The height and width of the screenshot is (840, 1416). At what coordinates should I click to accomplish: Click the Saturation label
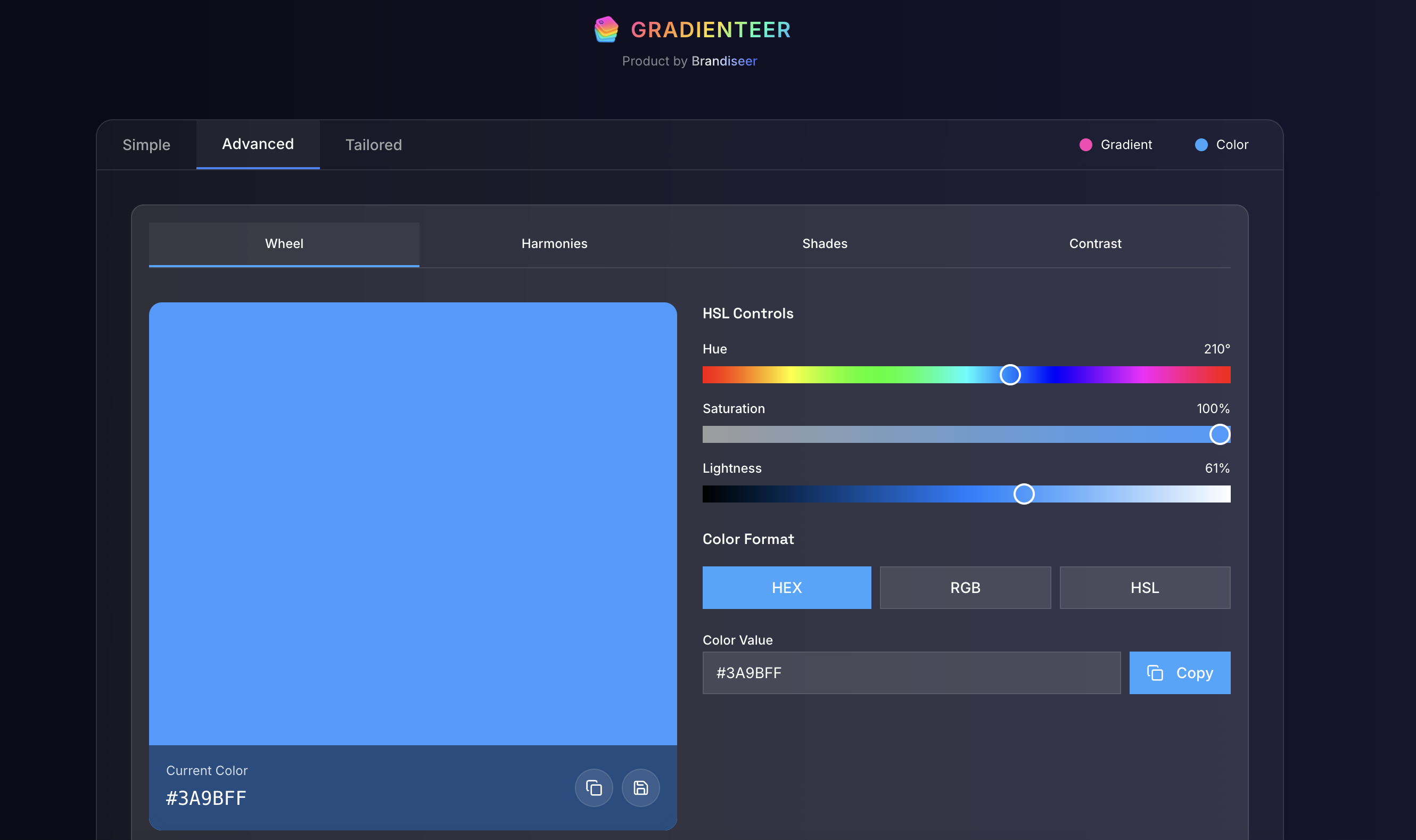click(x=734, y=409)
